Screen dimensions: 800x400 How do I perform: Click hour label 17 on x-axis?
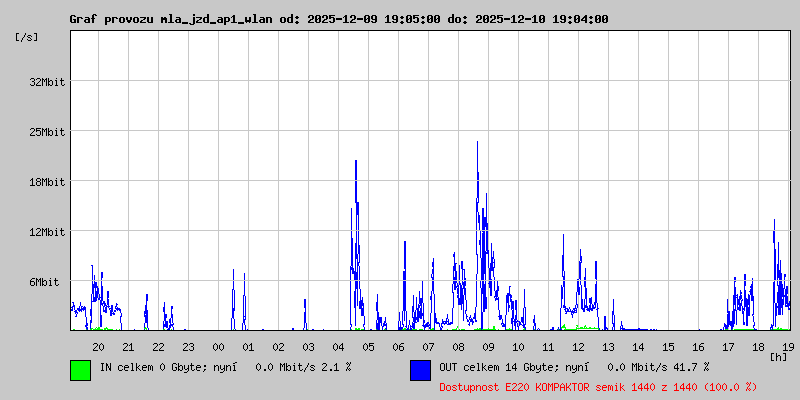(728, 347)
